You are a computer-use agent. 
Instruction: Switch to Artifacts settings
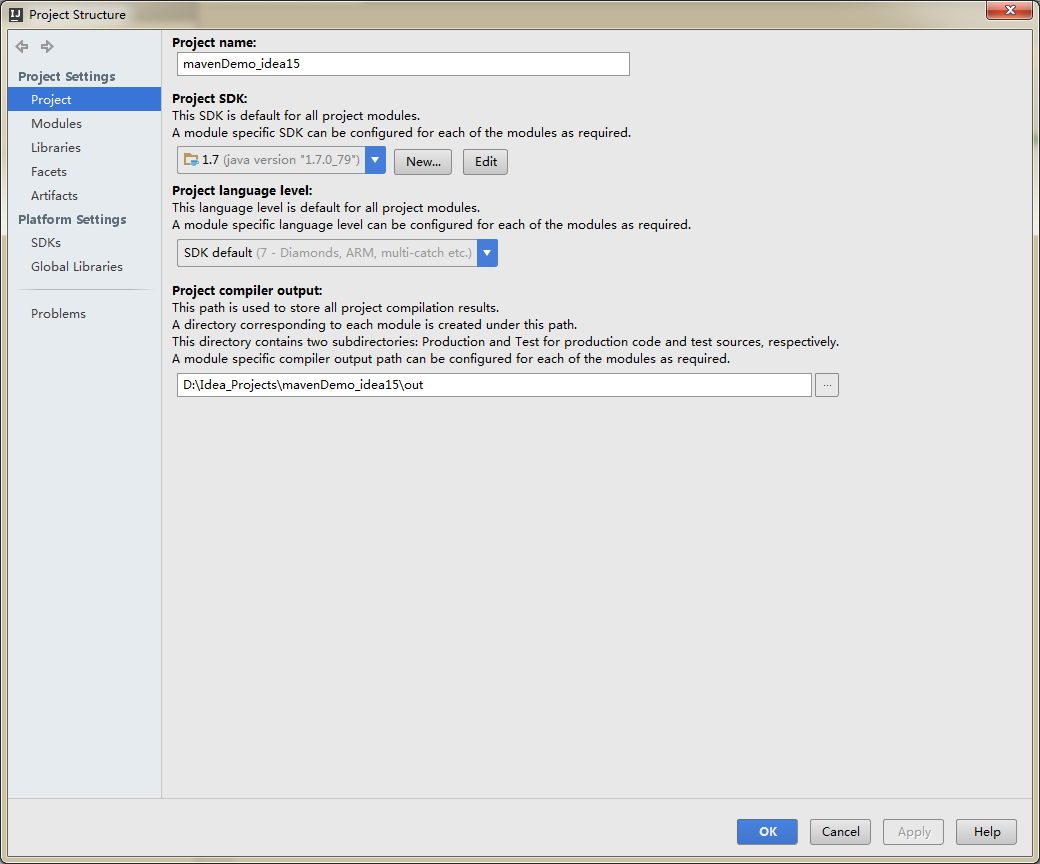pyautogui.click(x=54, y=195)
